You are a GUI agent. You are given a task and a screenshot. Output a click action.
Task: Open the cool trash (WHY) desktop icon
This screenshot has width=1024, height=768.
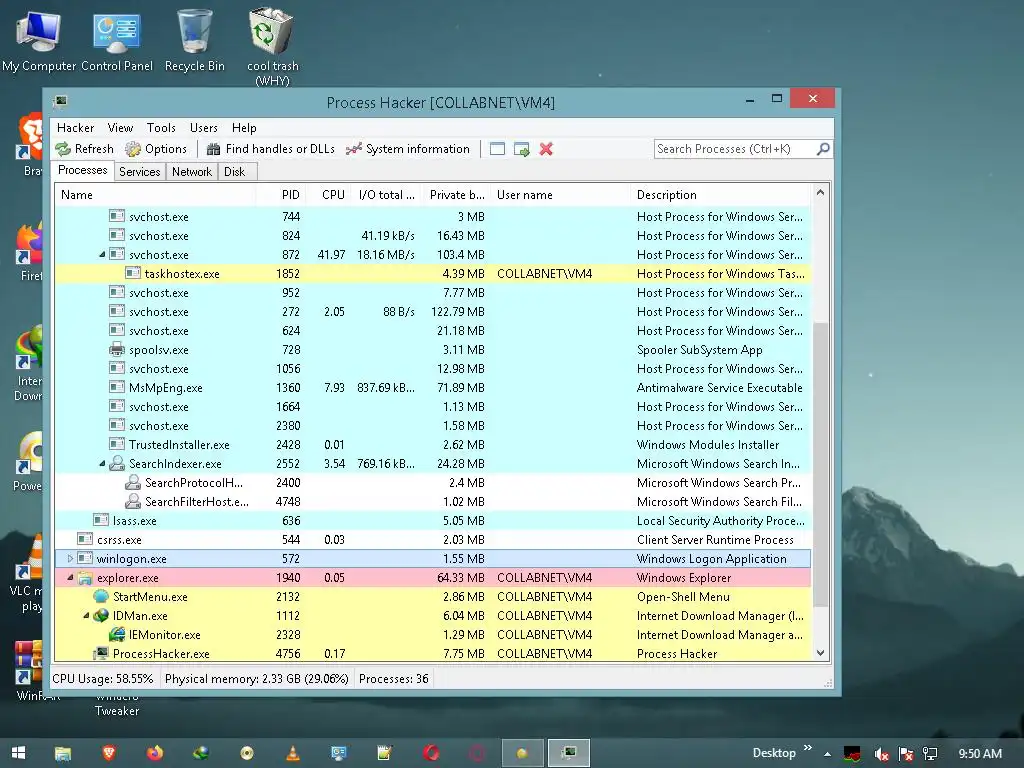pyautogui.click(x=272, y=46)
